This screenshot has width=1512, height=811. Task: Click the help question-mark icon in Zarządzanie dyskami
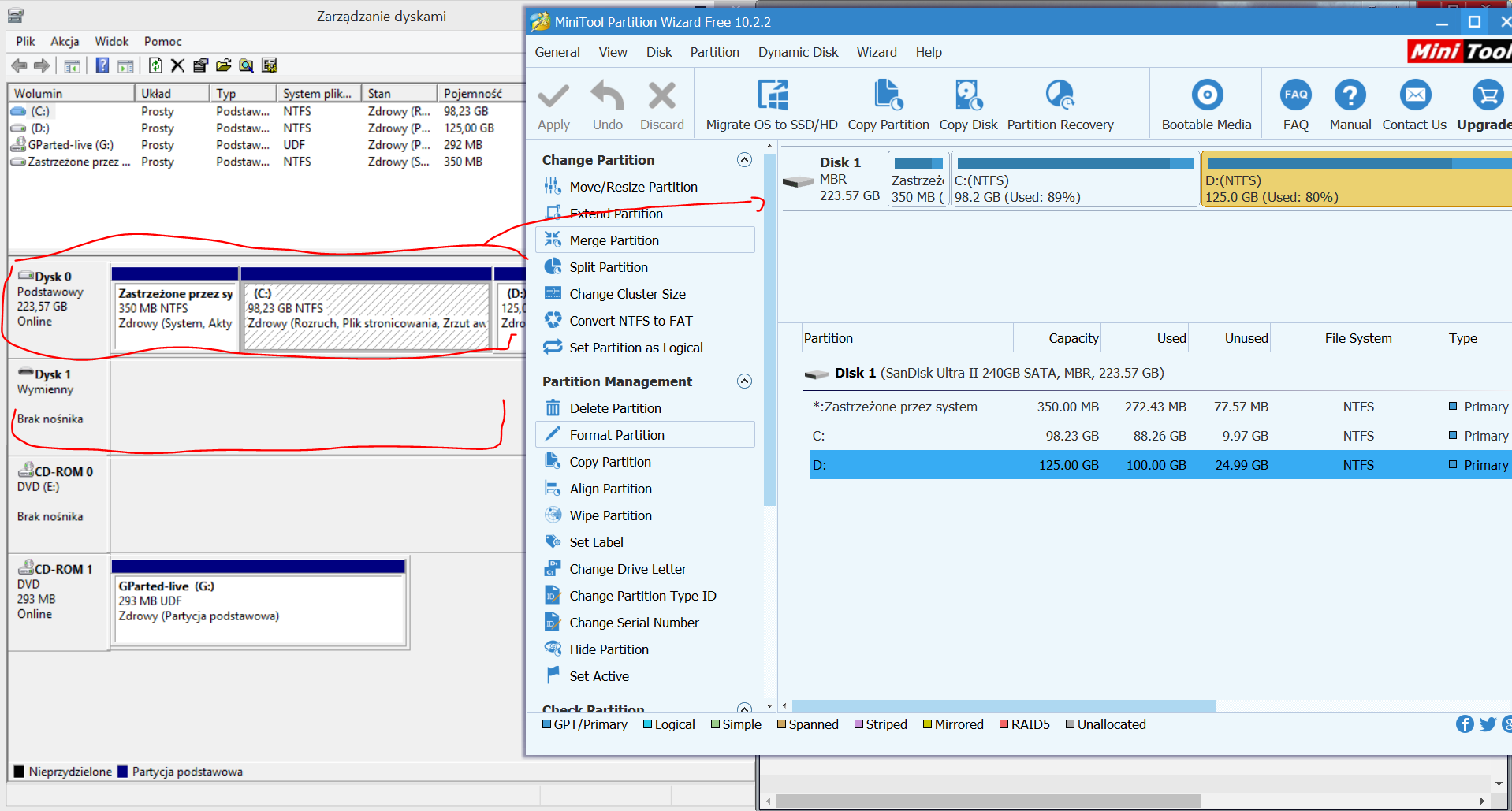[x=102, y=65]
